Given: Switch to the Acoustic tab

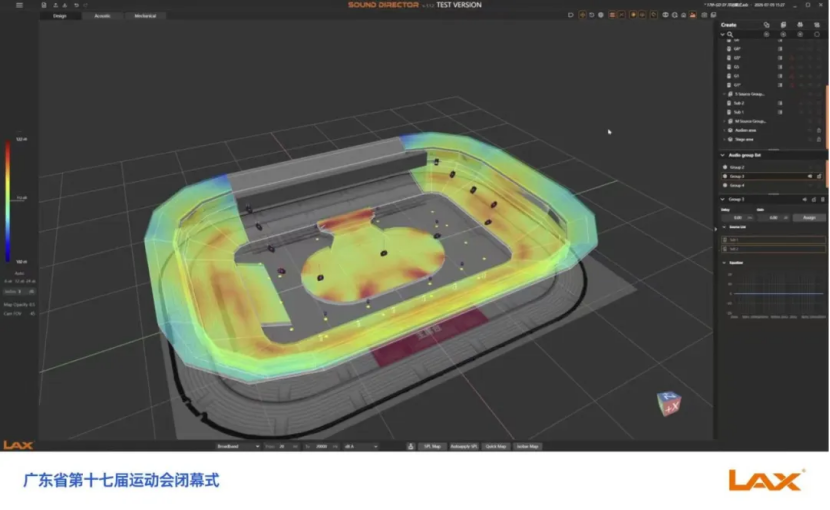Looking at the screenshot, I should [x=102, y=16].
